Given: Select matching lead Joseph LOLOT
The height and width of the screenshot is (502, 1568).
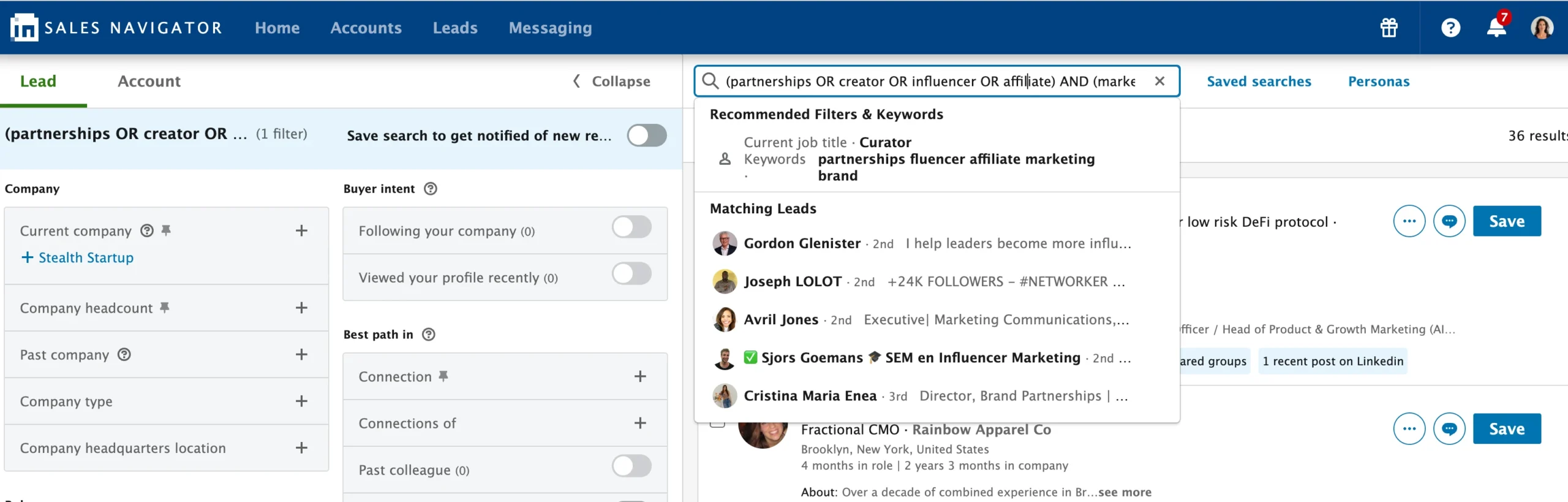Looking at the screenshot, I should coord(937,281).
